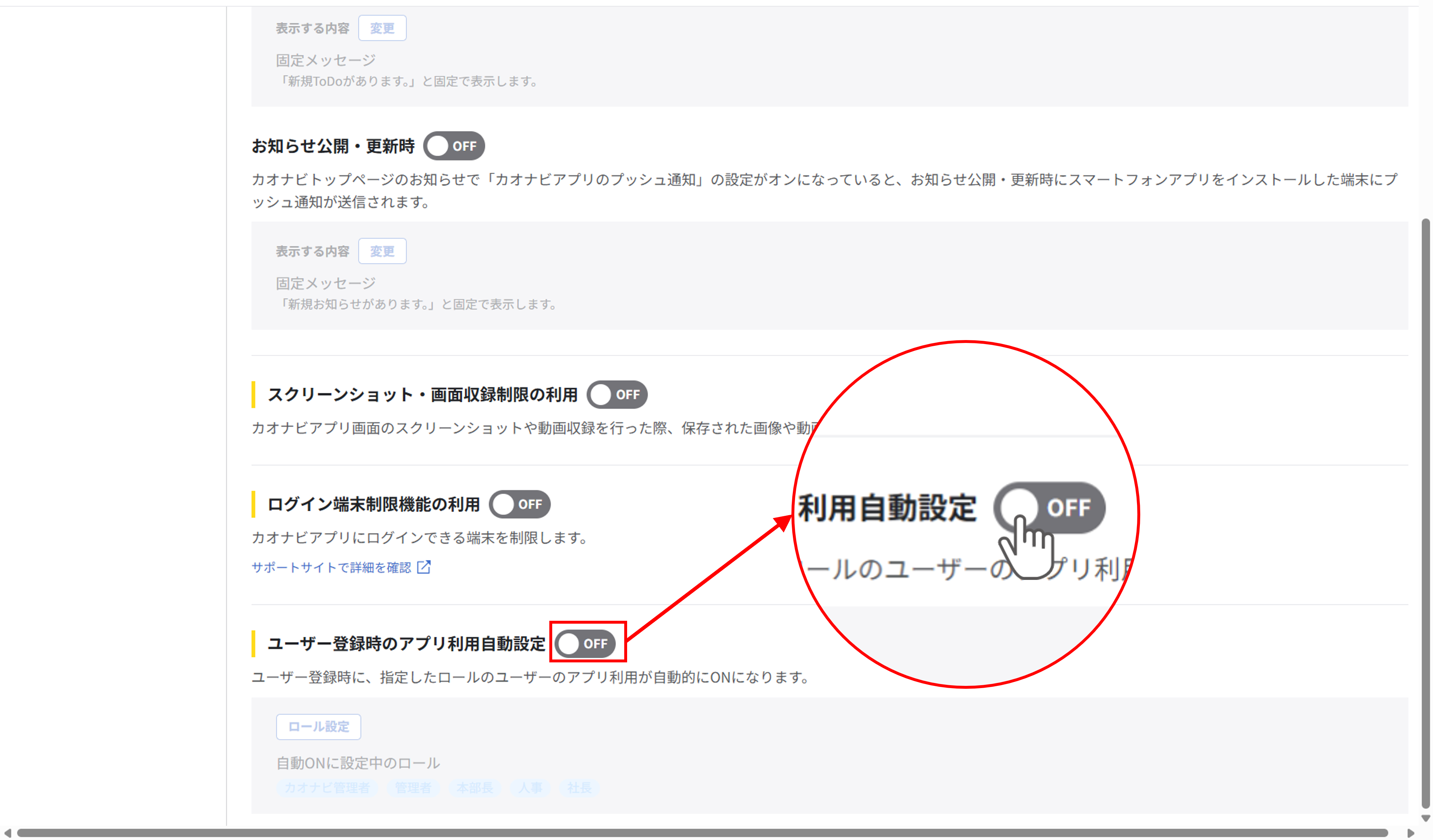Click the お知らせ公開・更新時 heading text
Image resolution: width=1433 pixels, height=840 pixels.
pos(333,146)
